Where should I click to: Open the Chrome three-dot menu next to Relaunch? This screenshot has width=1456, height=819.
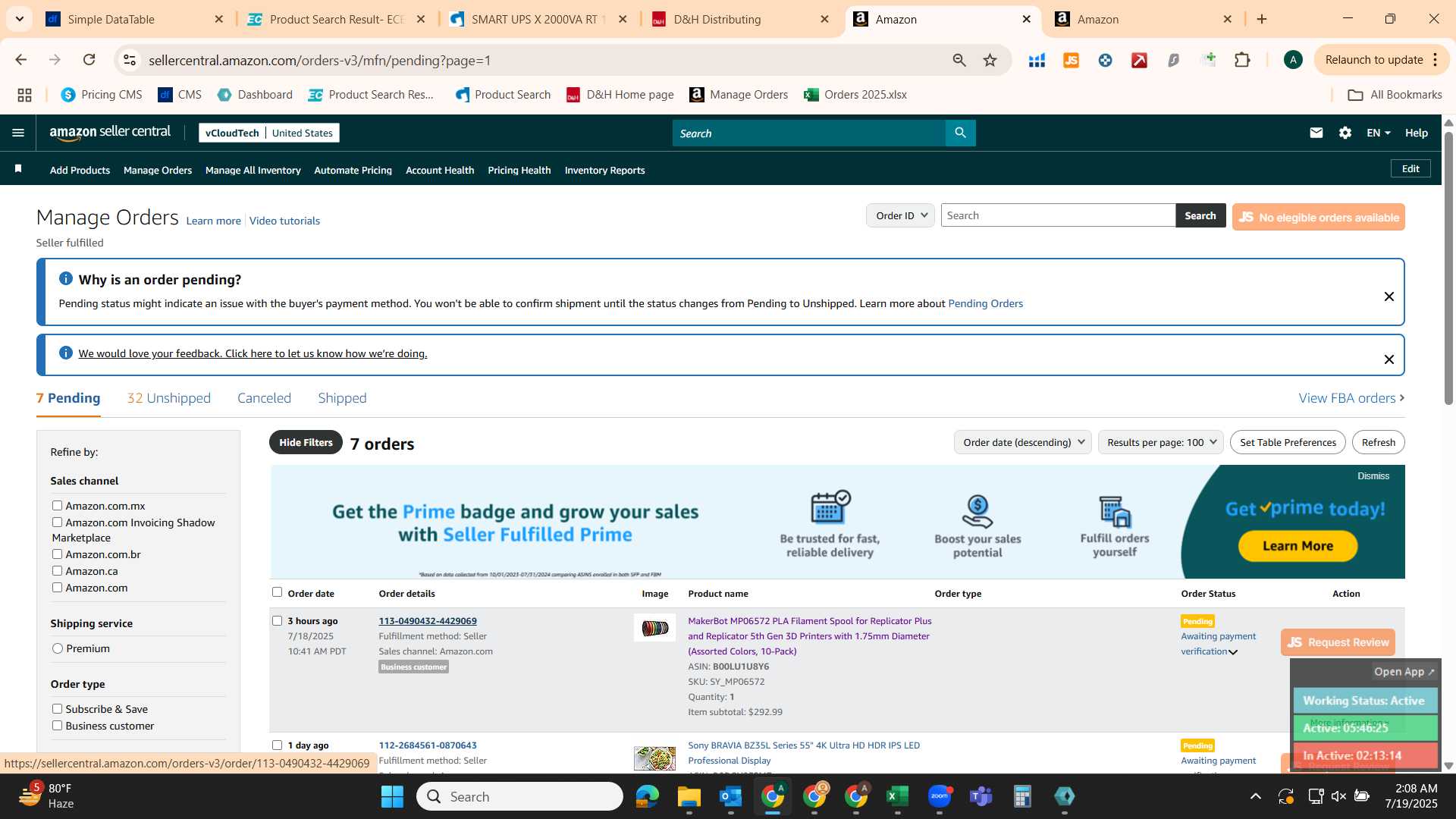pyautogui.click(x=1436, y=60)
